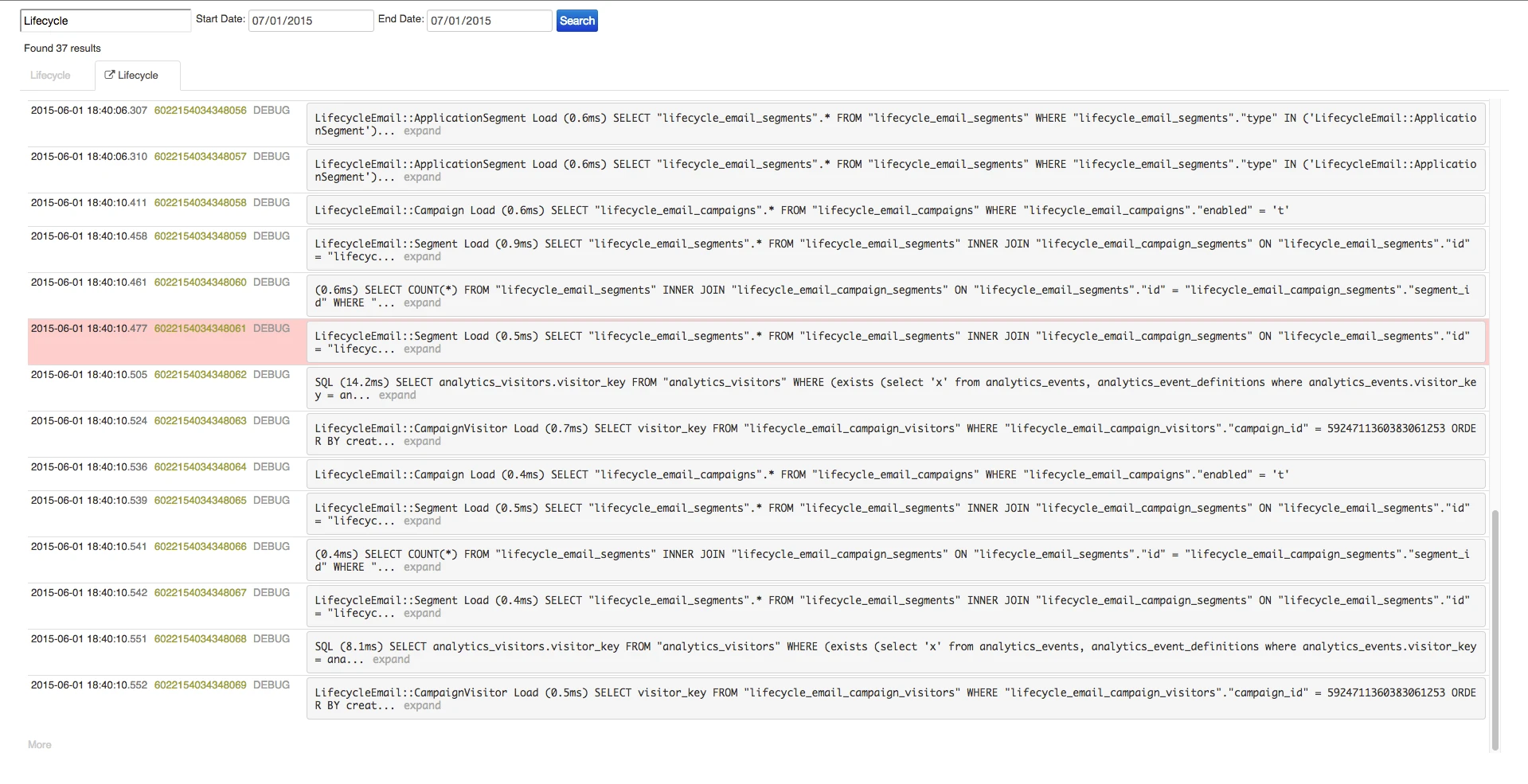Open log ID 6022154034348064
Screen dimensions: 1528x784
[x=200, y=467]
